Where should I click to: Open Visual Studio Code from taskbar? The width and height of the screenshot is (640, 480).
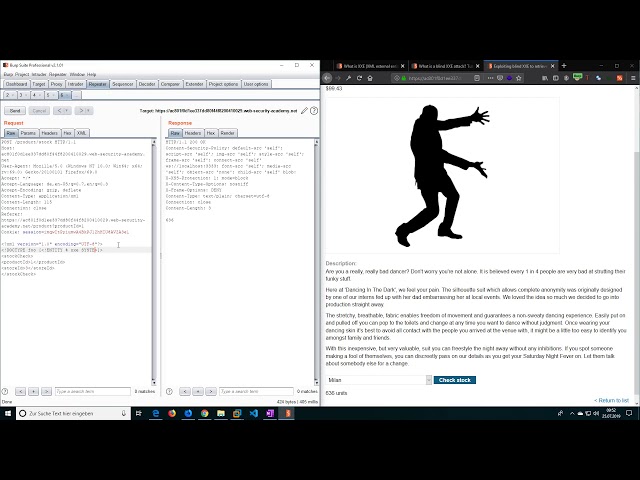point(253,413)
